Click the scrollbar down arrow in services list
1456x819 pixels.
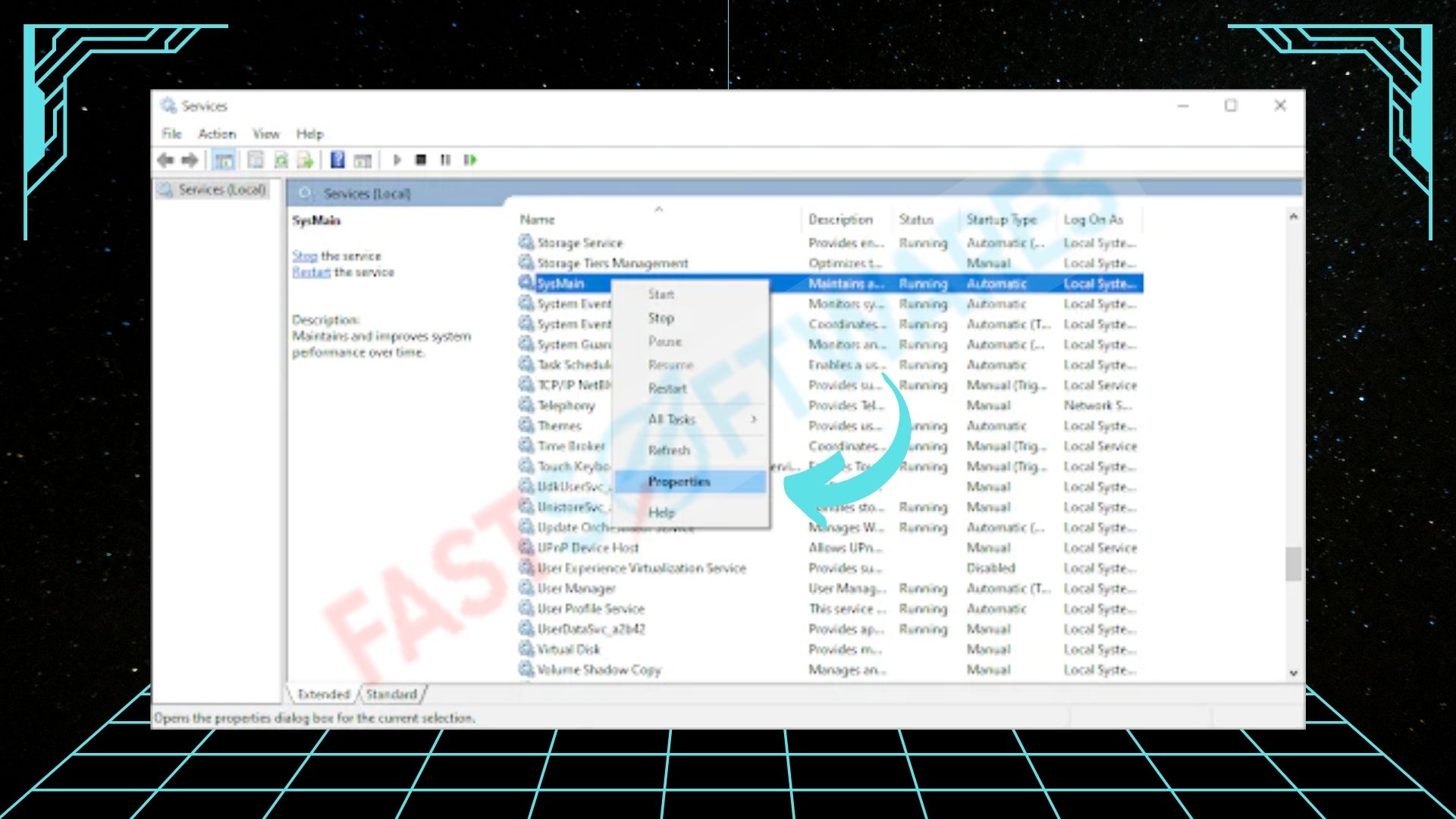(1294, 673)
